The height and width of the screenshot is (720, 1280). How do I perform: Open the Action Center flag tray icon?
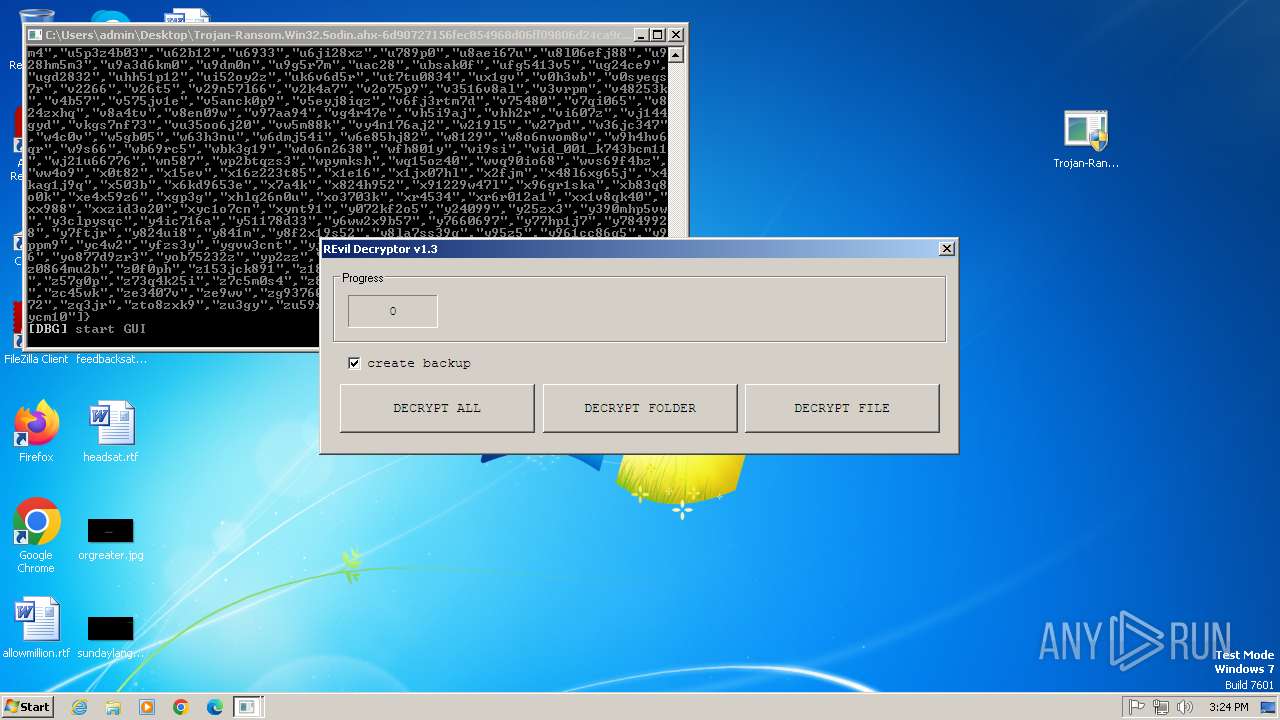(1137, 707)
